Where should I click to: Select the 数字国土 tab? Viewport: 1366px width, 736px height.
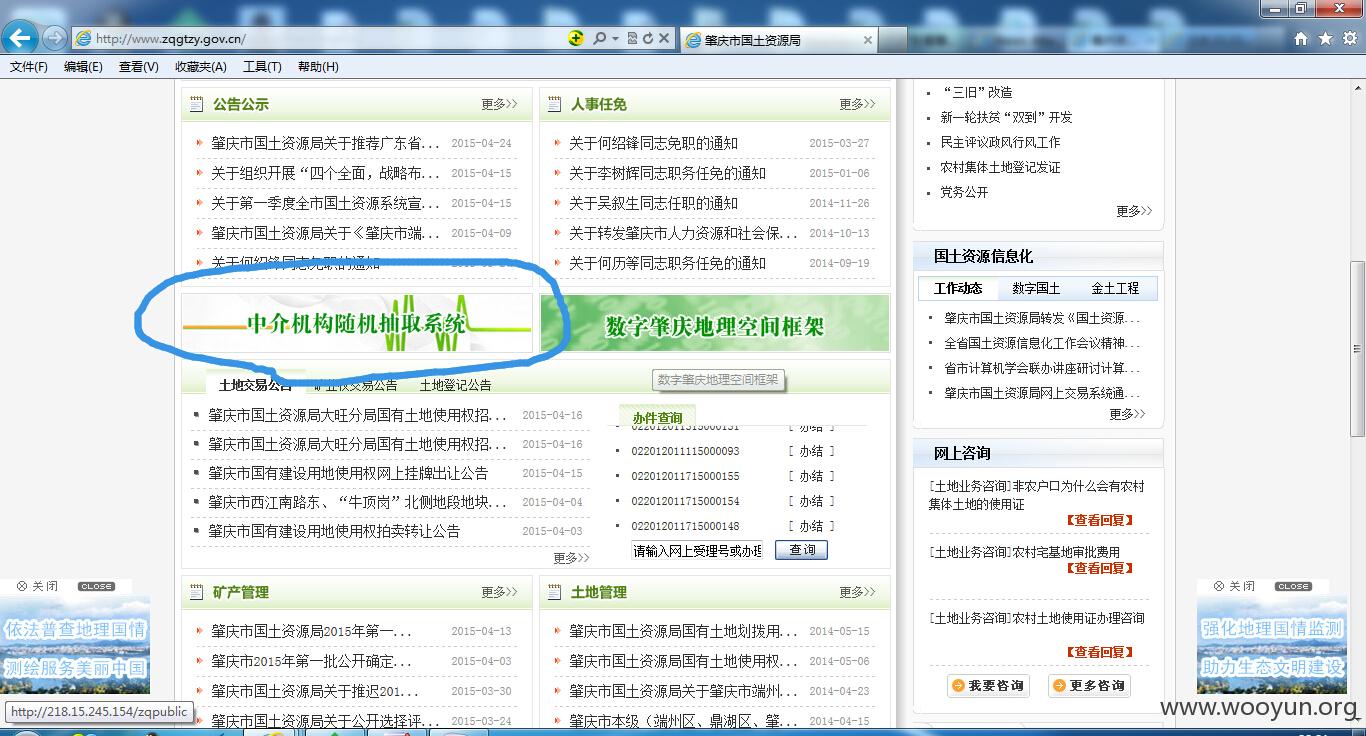pyautogui.click(x=1036, y=288)
